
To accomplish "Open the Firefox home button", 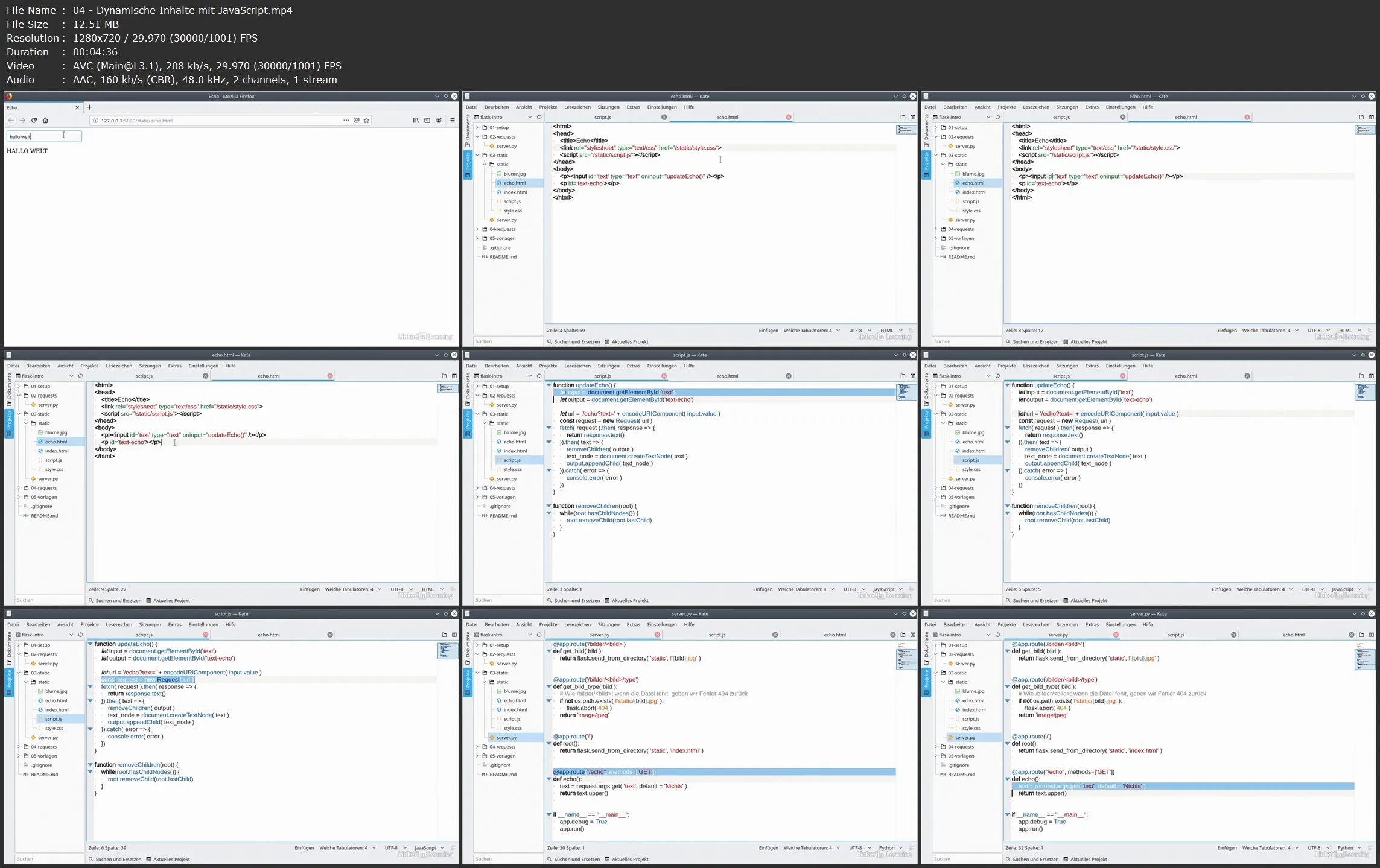I will [45, 121].
